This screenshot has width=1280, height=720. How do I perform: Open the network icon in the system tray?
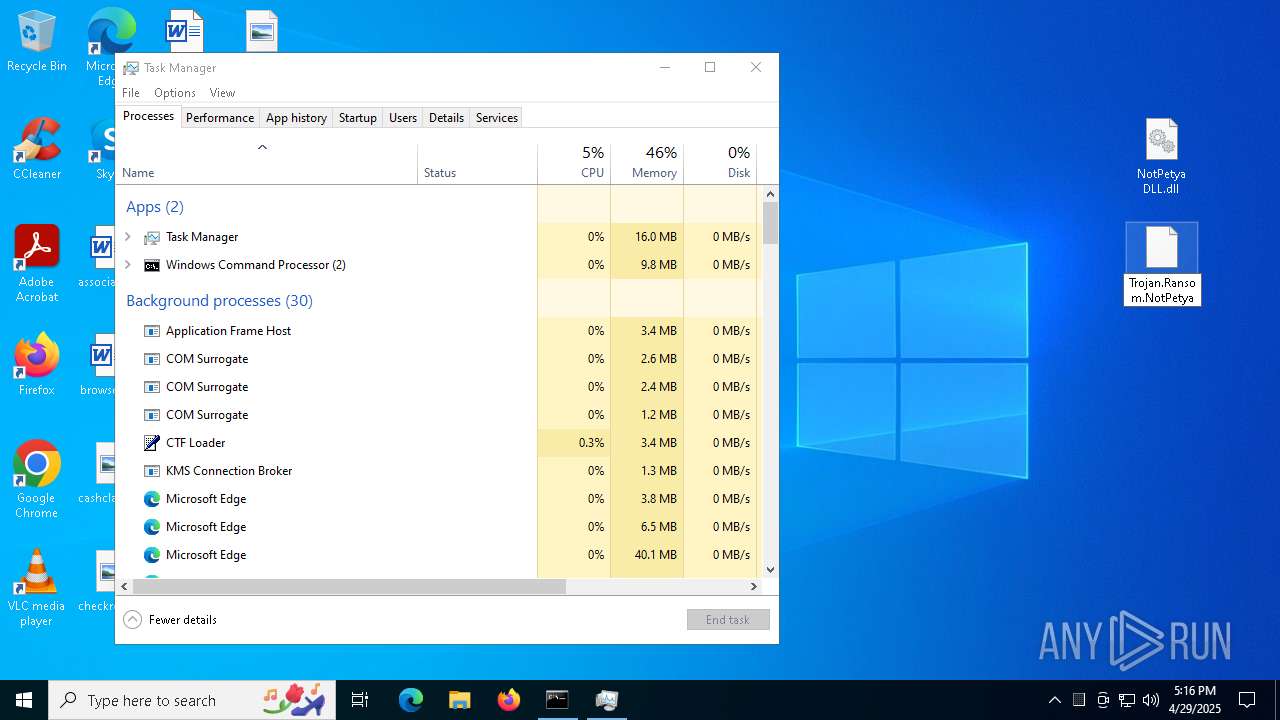1127,700
